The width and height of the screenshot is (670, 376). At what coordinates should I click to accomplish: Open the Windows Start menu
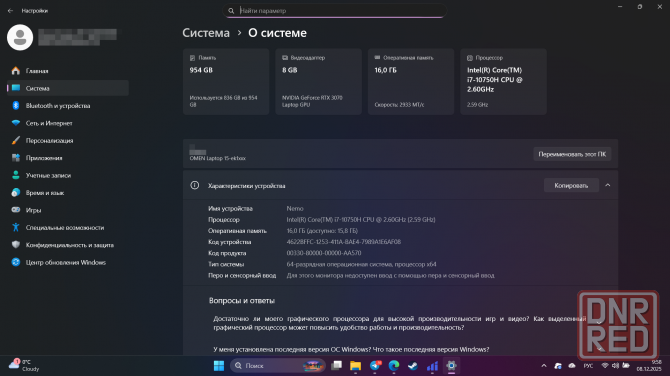[219, 366]
